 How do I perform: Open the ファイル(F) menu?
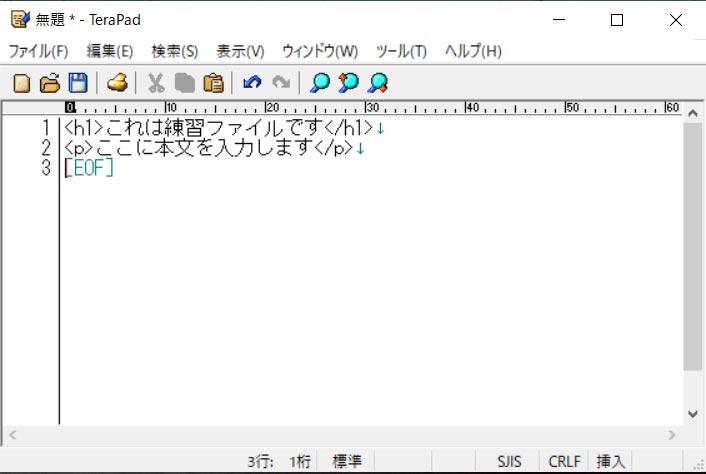point(38,51)
